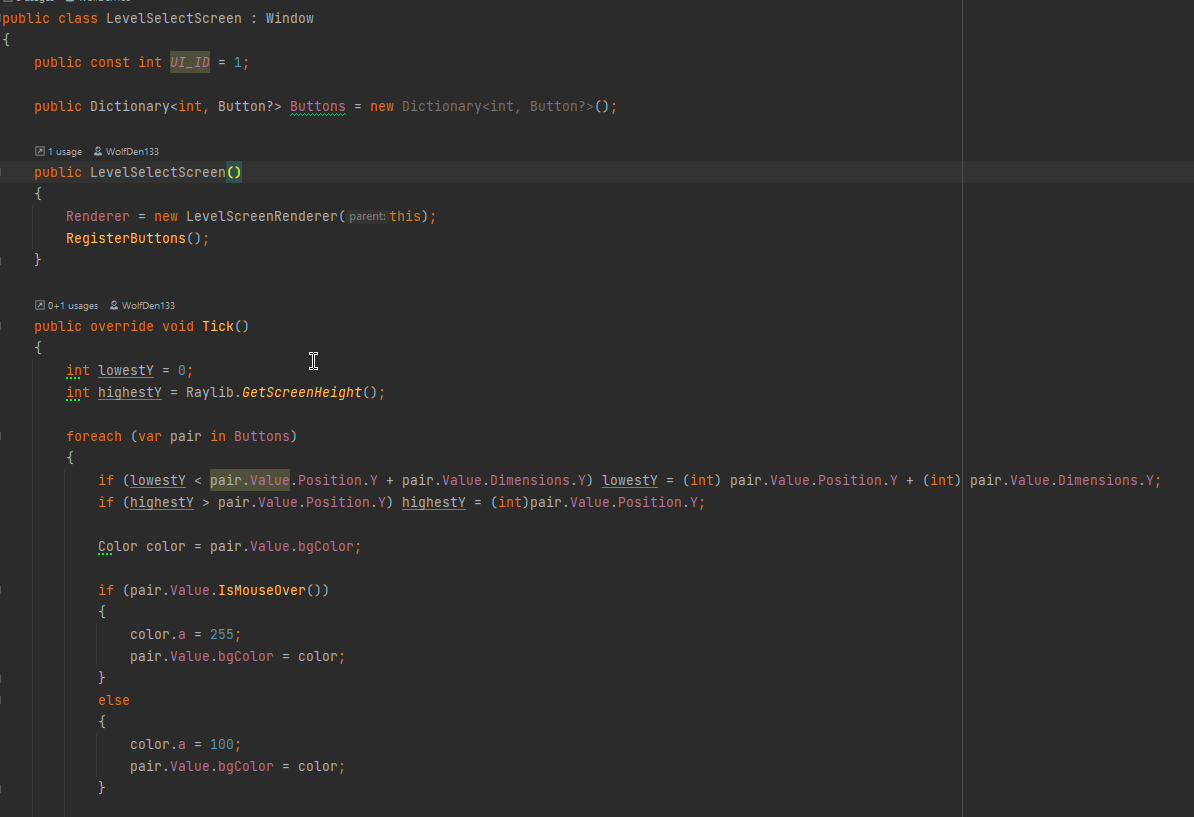
Task: Click the RegisterButtons() method call
Action: pos(126,238)
